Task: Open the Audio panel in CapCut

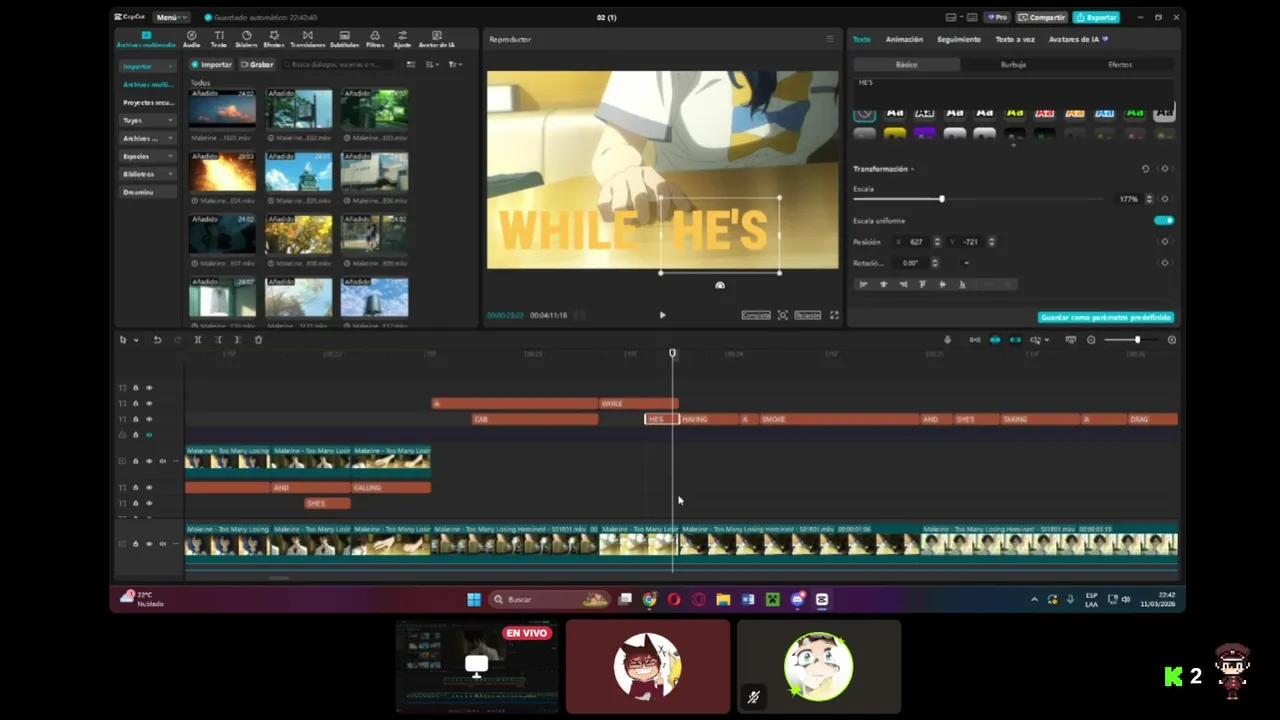Action: tap(191, 39)
